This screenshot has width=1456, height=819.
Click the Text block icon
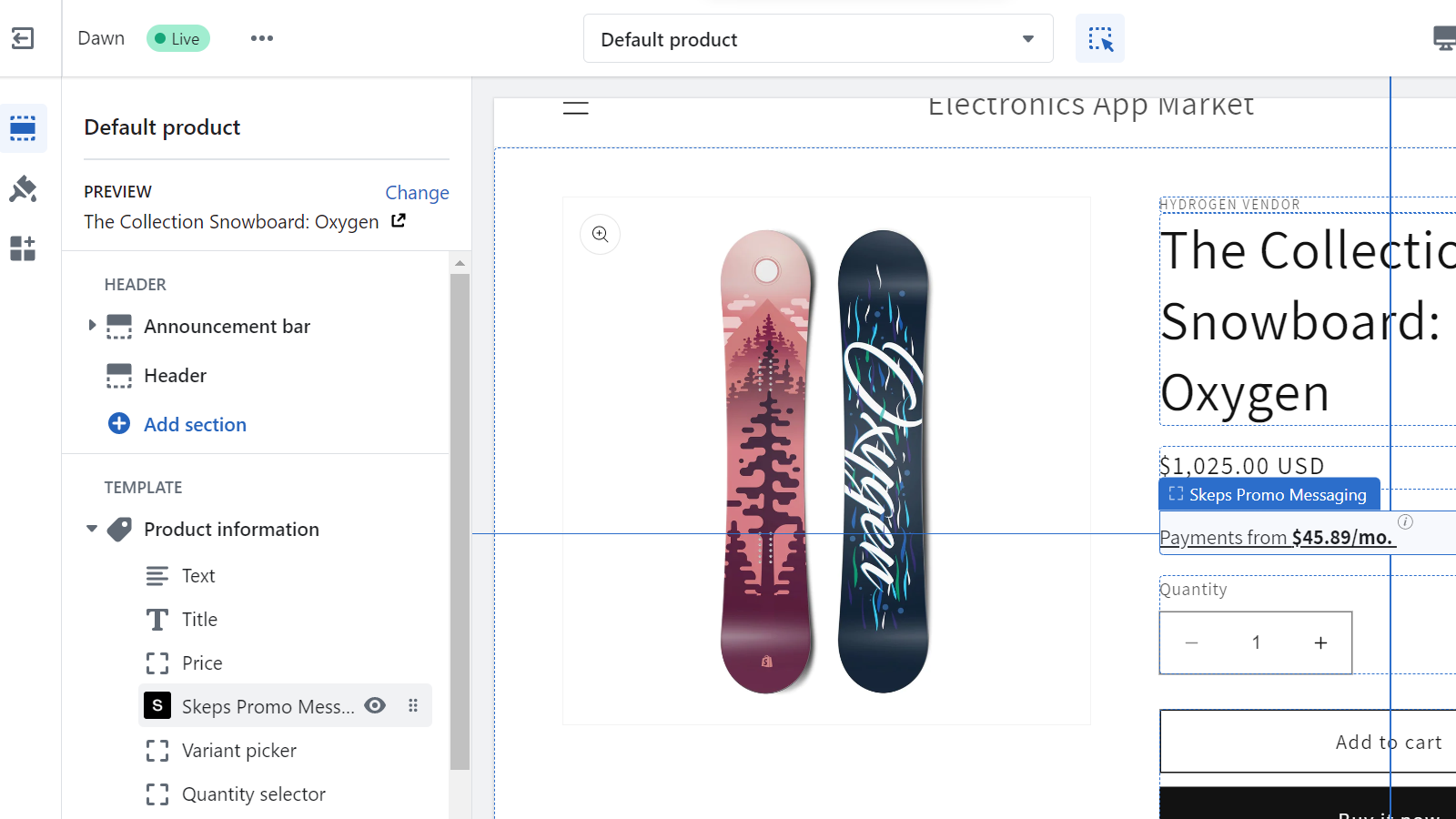click(x=157, y=576)
